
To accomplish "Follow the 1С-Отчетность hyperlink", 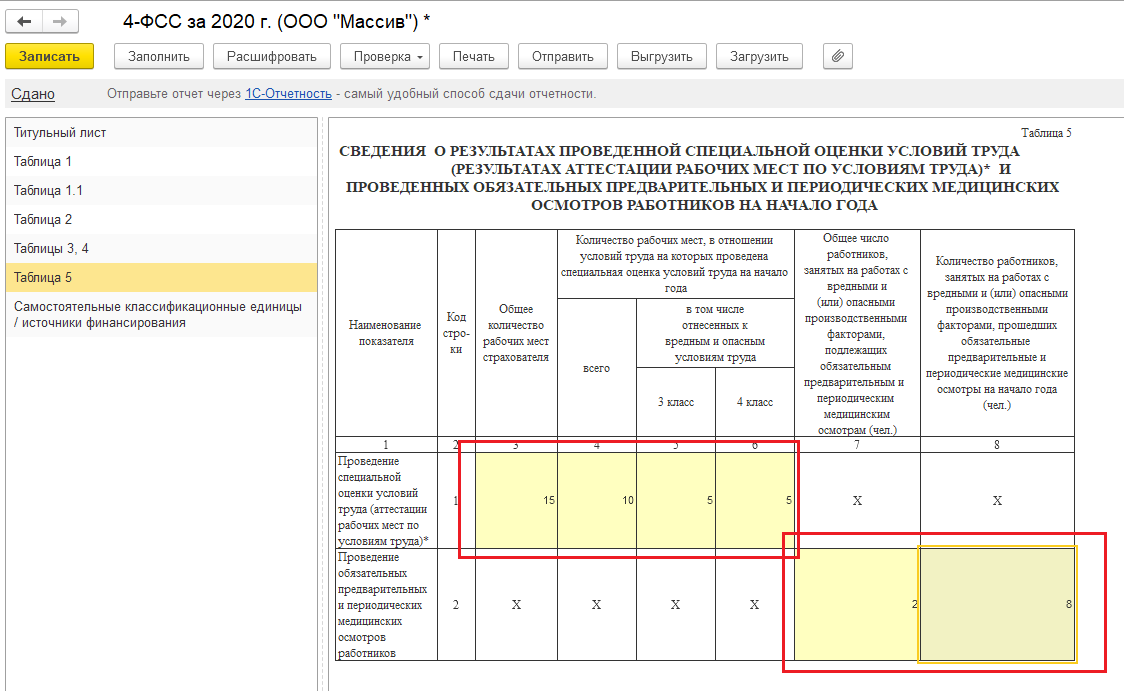I will tap(288, 94).
